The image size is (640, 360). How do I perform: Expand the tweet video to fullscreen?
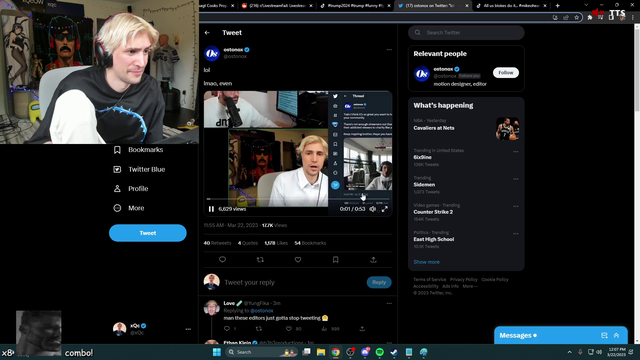(384, 209)
